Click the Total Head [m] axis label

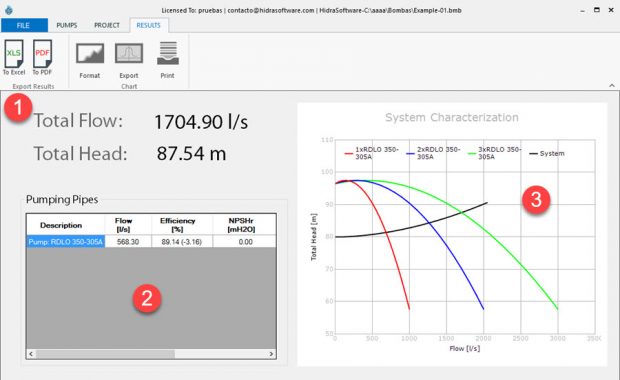tap(314, 237)
